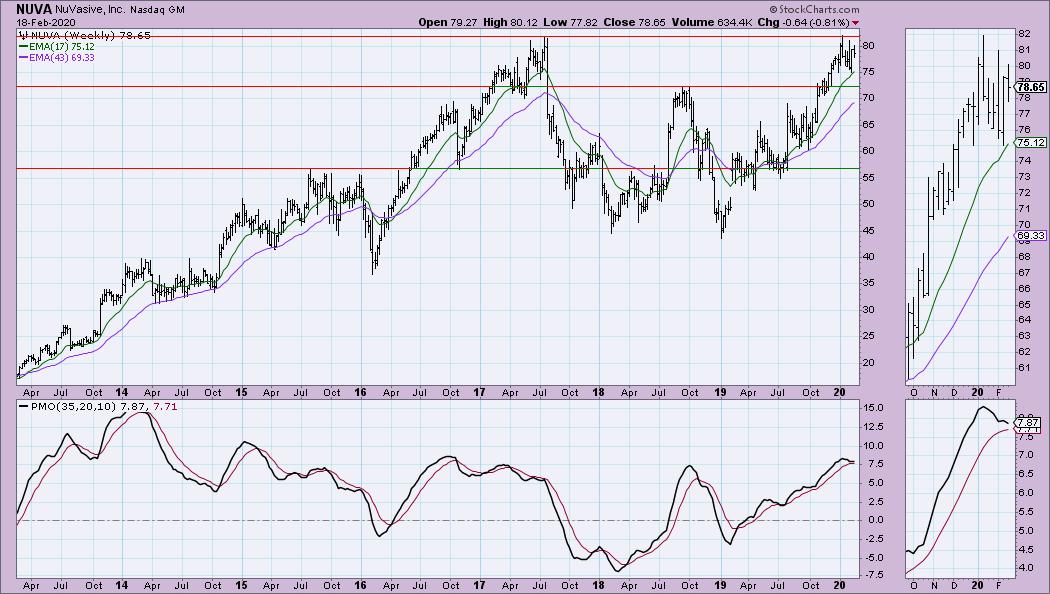Click the Low 77.82 value

coord(570,23)
